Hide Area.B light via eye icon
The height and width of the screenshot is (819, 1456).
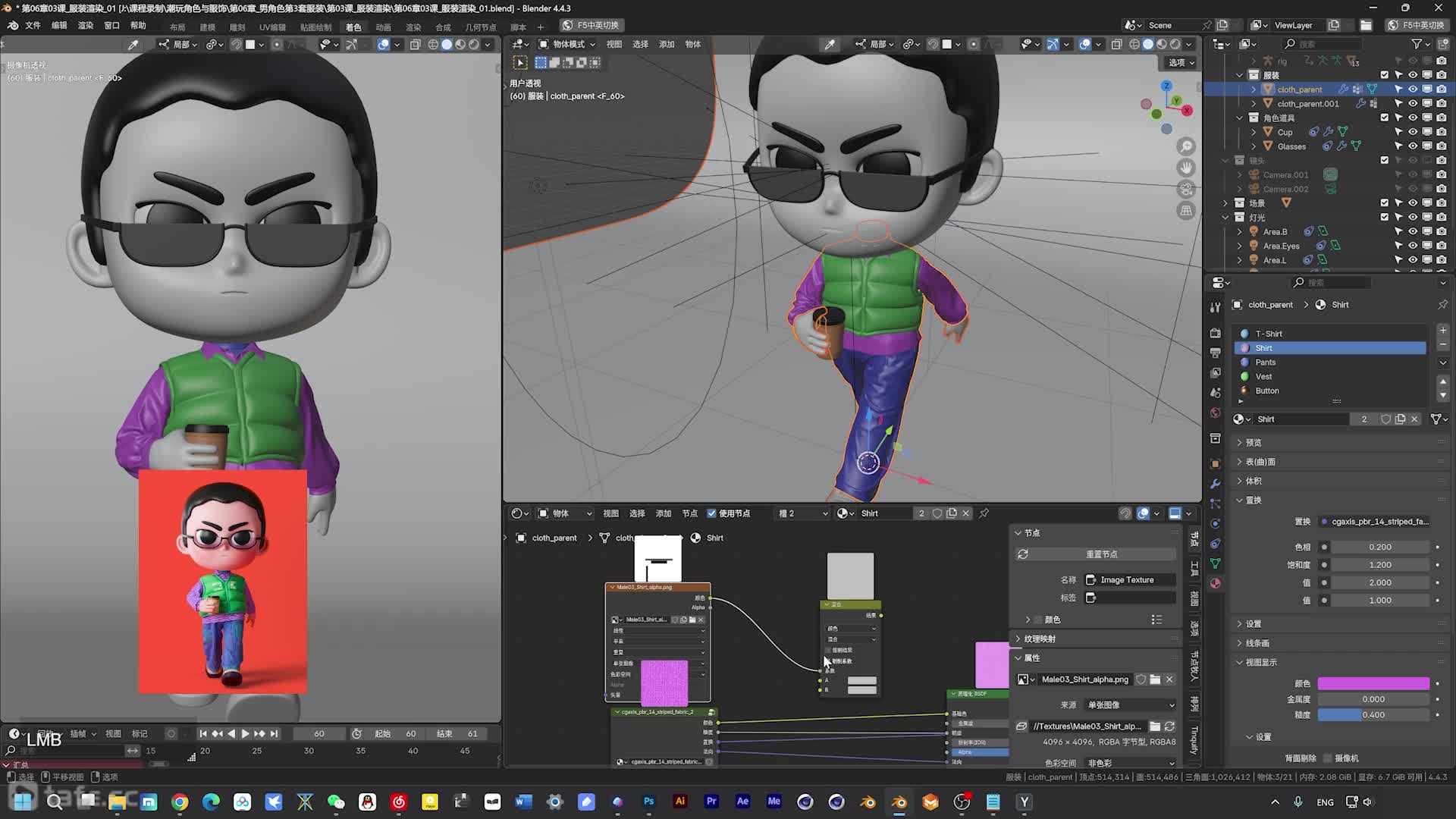click(x=1412, y=231)
